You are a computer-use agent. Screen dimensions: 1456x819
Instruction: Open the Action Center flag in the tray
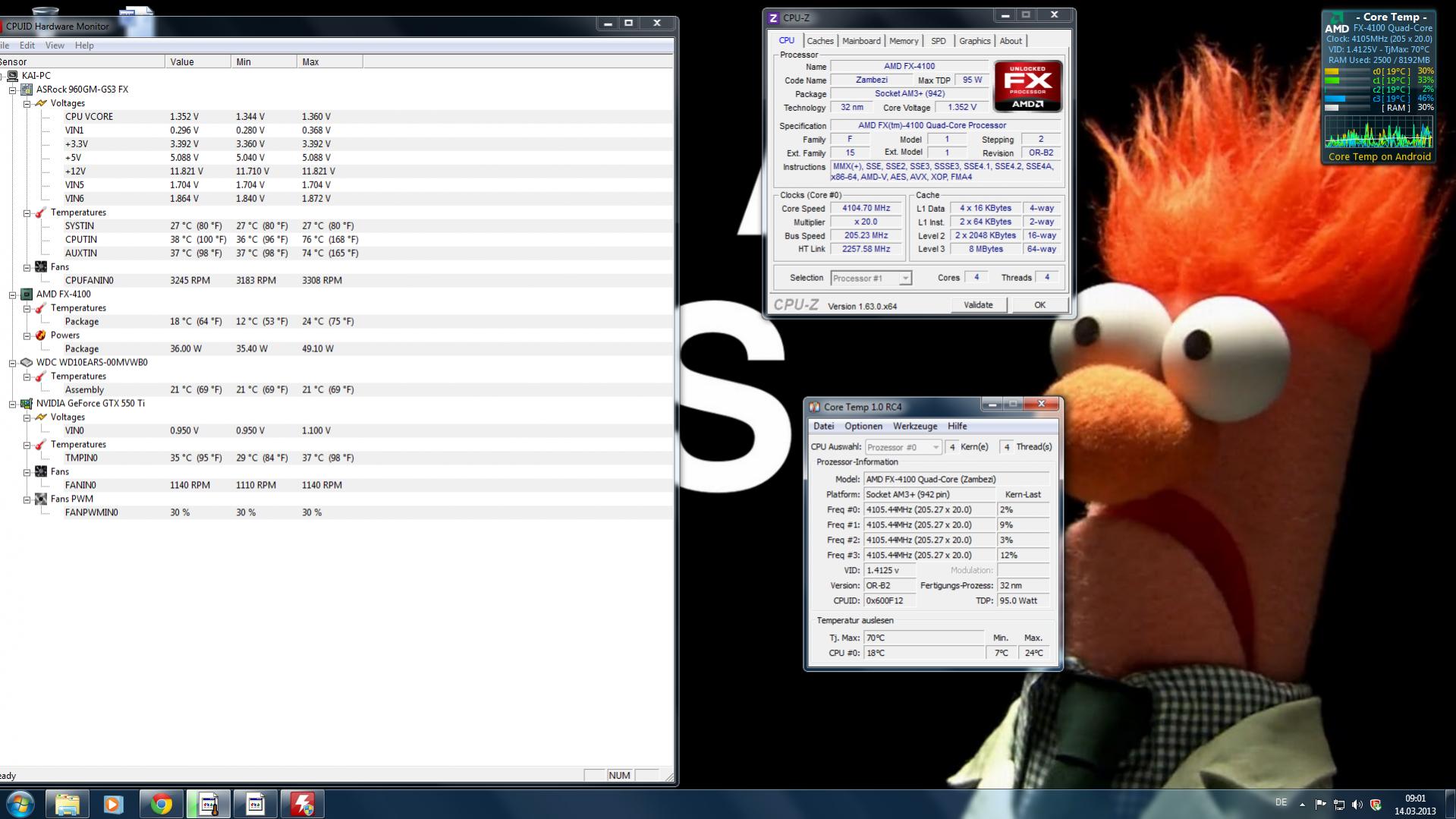(x=1320, y=805)
